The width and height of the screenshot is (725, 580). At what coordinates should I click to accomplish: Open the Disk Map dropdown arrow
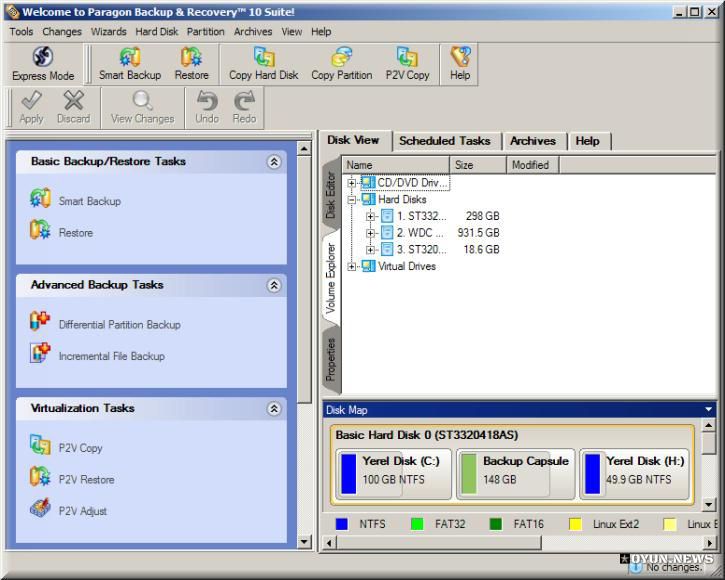[708, 409]
